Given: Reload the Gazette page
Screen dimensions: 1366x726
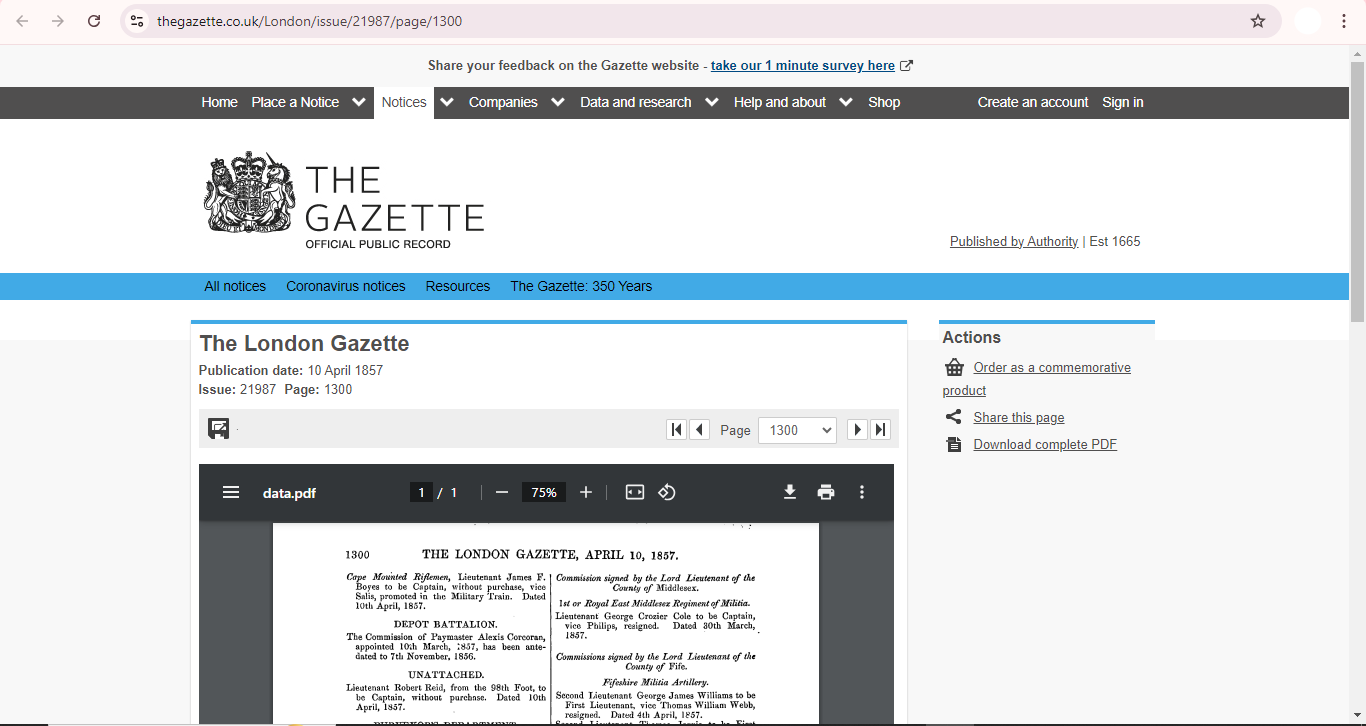Looking at the screenshot, I should click(x=94, y=21).
